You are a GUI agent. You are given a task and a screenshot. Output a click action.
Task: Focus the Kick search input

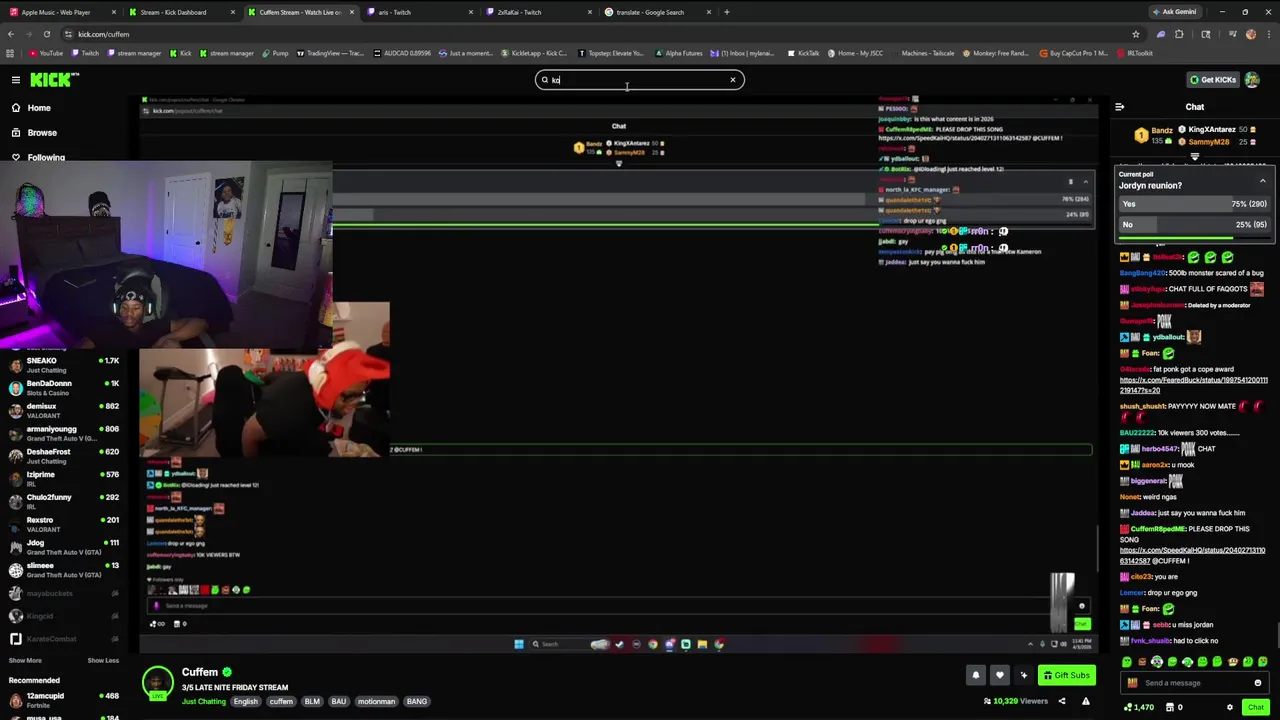(640, 80)
